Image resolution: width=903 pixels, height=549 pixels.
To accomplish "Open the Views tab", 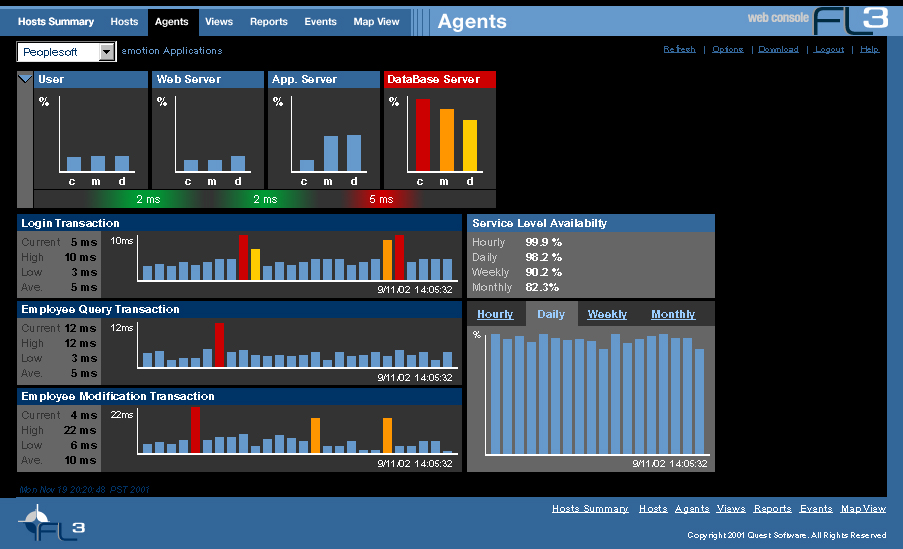I will click(x=219, y=22).
